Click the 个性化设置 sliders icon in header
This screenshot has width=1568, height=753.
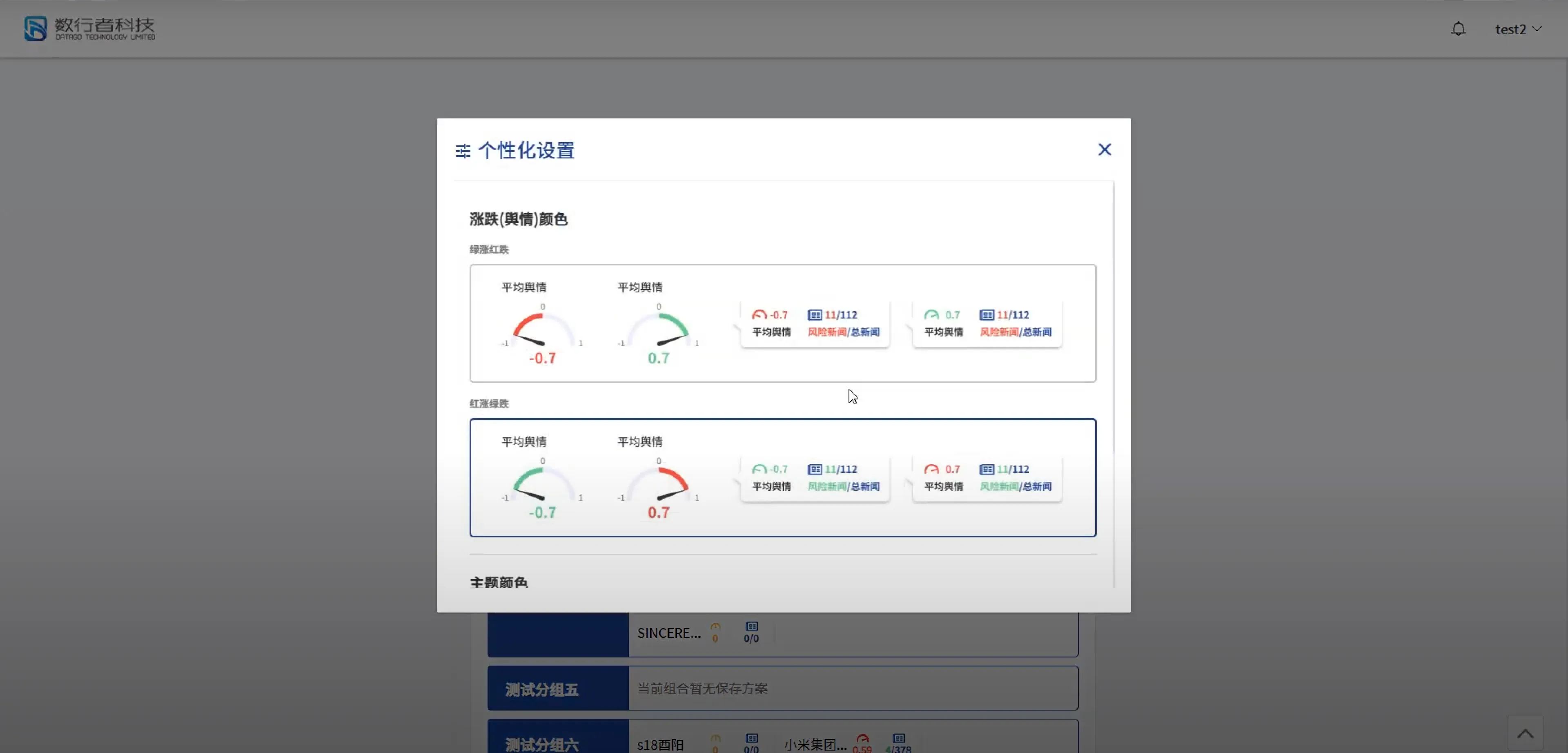click(463, 150)
